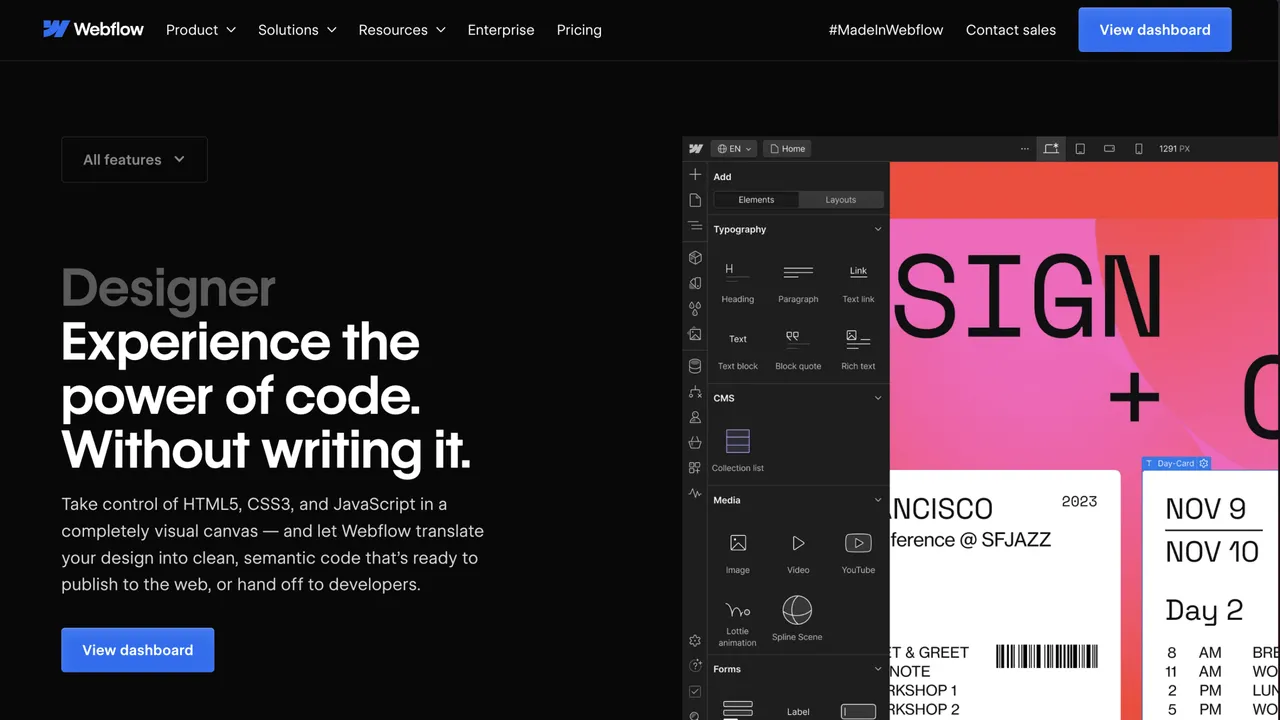The height and width of the screenshot is (720, 1280).
Task: Add a YouTube element
Action: coord(858,553)
